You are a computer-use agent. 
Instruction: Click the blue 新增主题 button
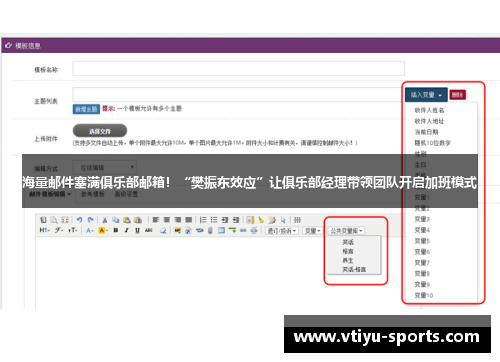click(86, 109)
